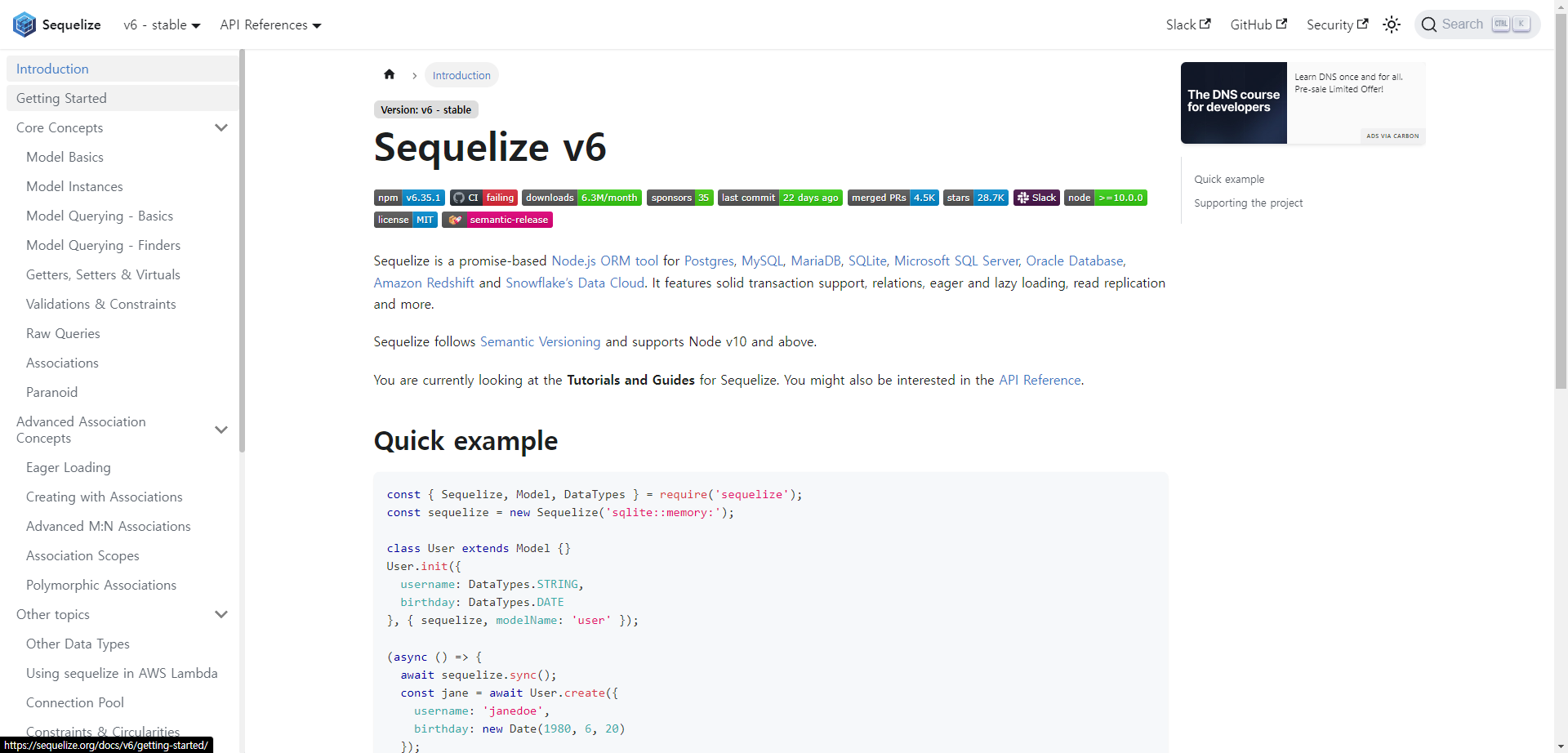Screen dimensions: 1568x753
Task: Click the Ads via Carbon label
Action: (1392, 136)
